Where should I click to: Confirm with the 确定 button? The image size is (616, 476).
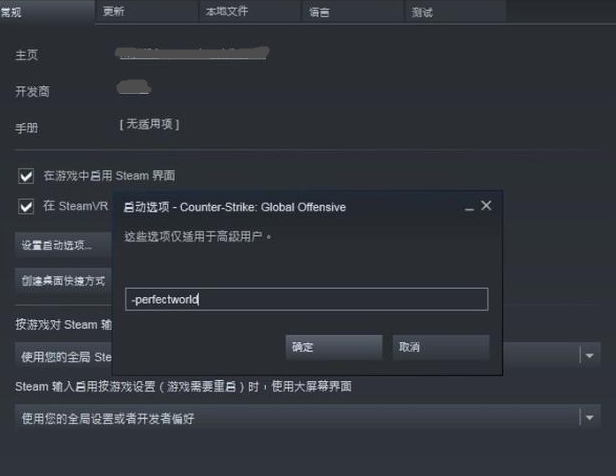(x=334, y=347)
